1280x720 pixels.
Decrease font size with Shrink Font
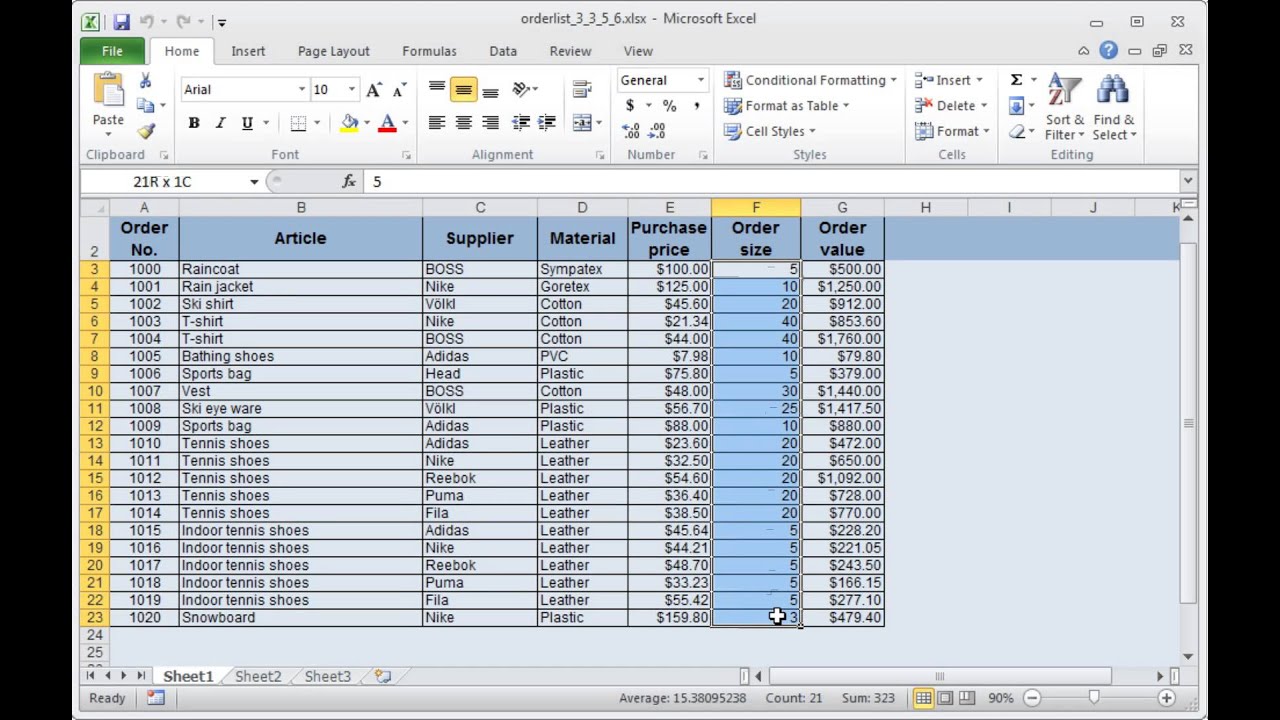click(397, 90)
